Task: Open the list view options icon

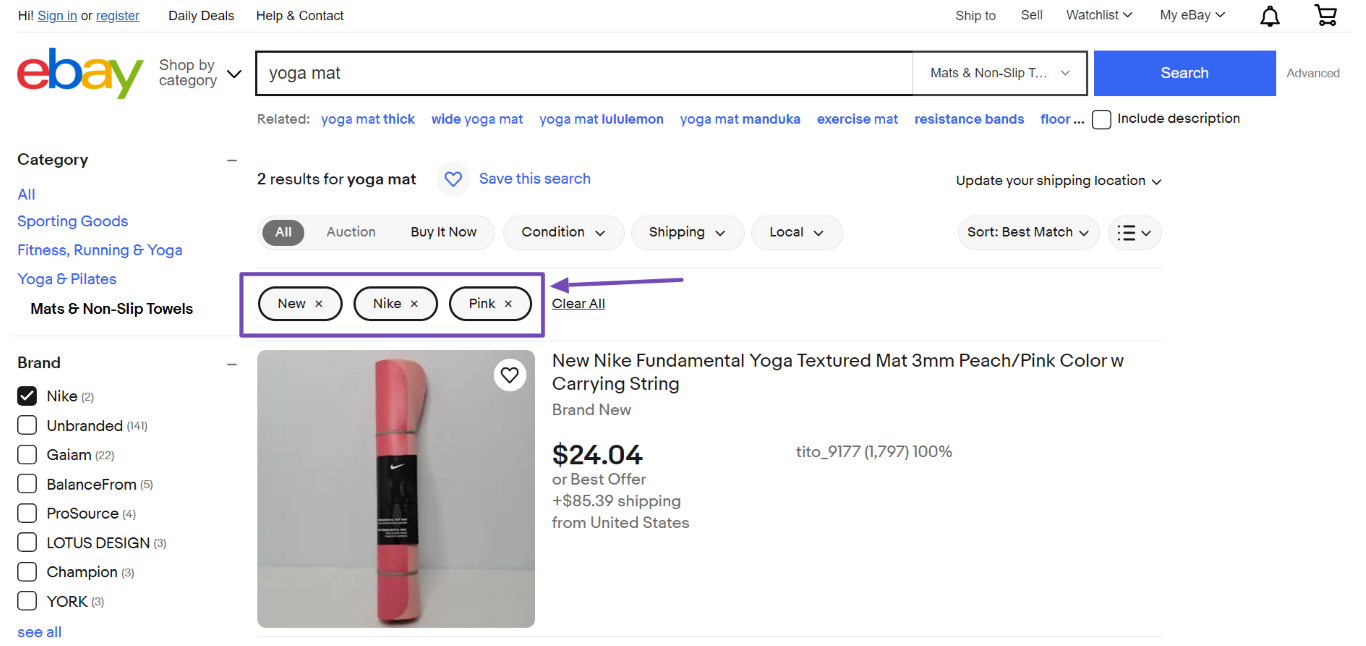Action: point(1134,233)
